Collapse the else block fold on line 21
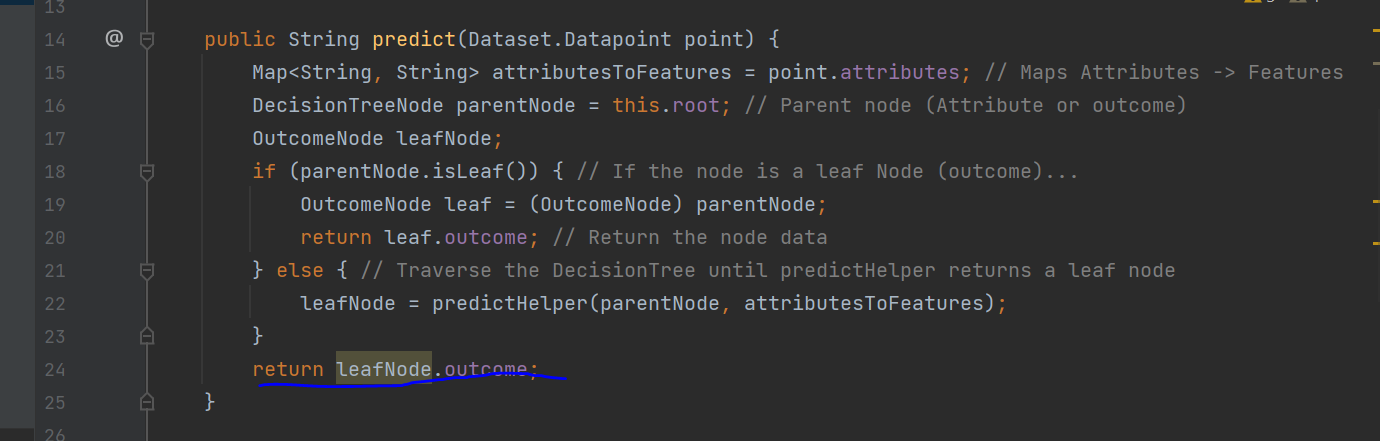The width and height of the screenshot is (1380, 441). coord(147,271)
